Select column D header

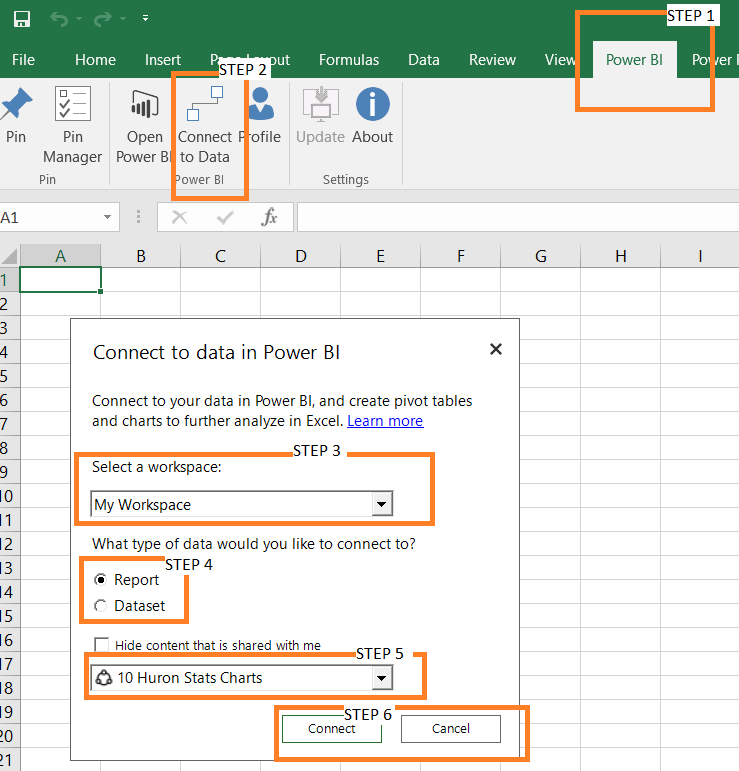coord(300,256)
